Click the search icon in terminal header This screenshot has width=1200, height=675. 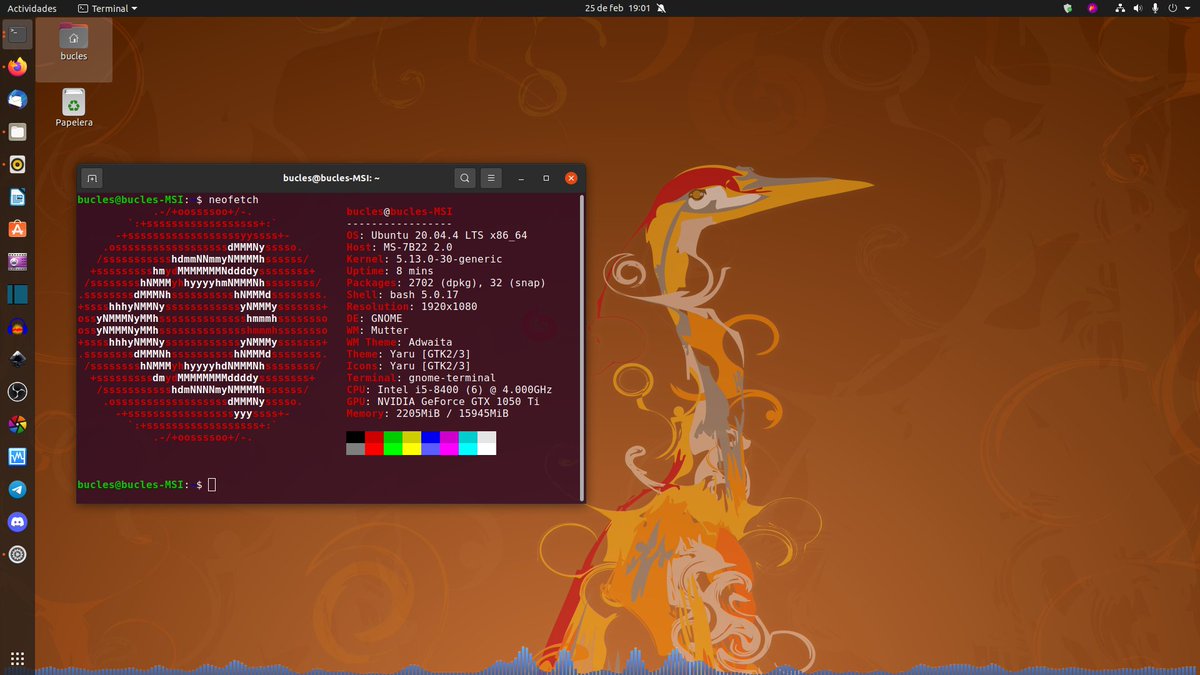pos(465,178)
